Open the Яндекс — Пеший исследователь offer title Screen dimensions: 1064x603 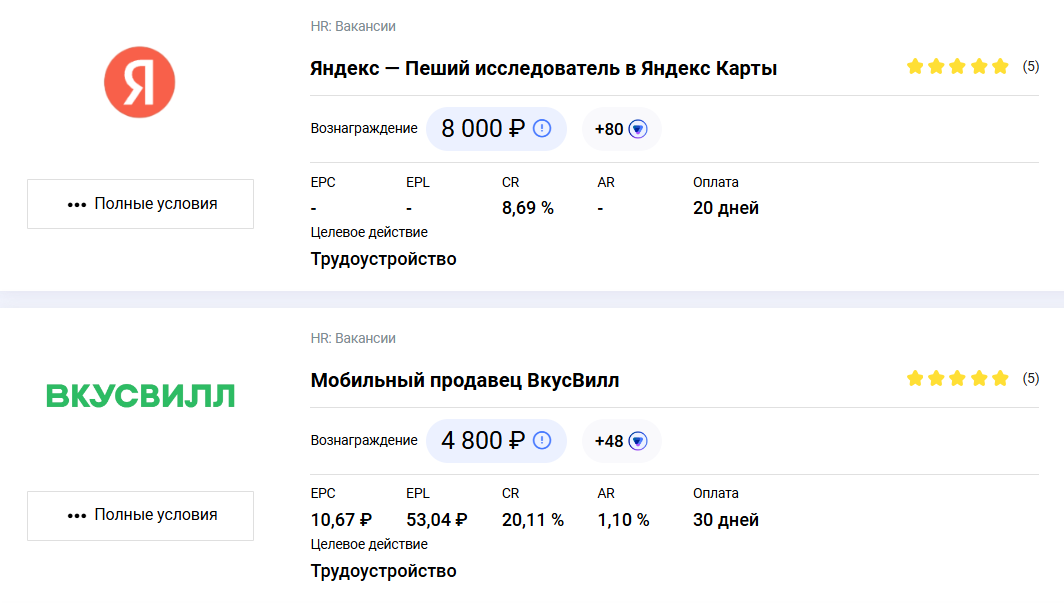point(544,69)
